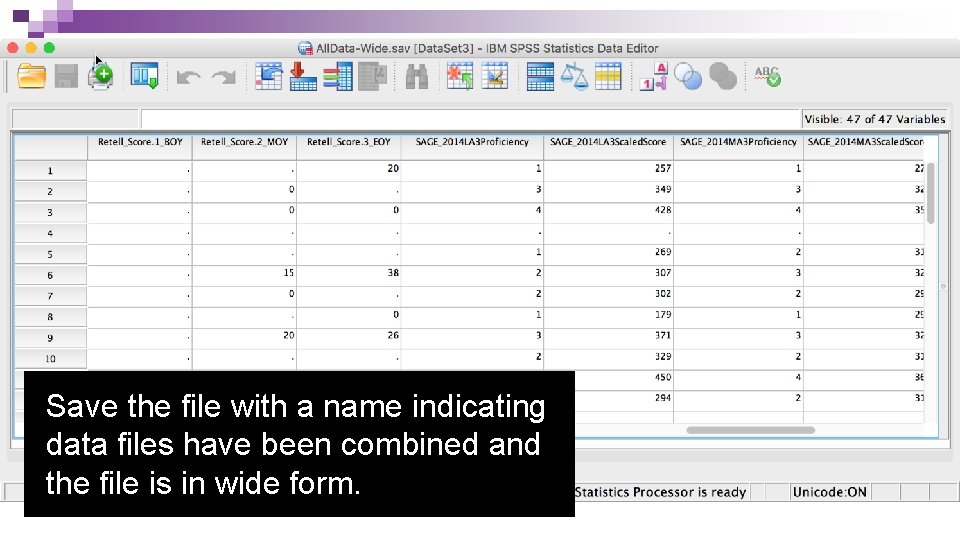Viewport: 960px width, 540px height.
Task: Select row 6 header
Action: pyautogui.click(x=50, y=275)
